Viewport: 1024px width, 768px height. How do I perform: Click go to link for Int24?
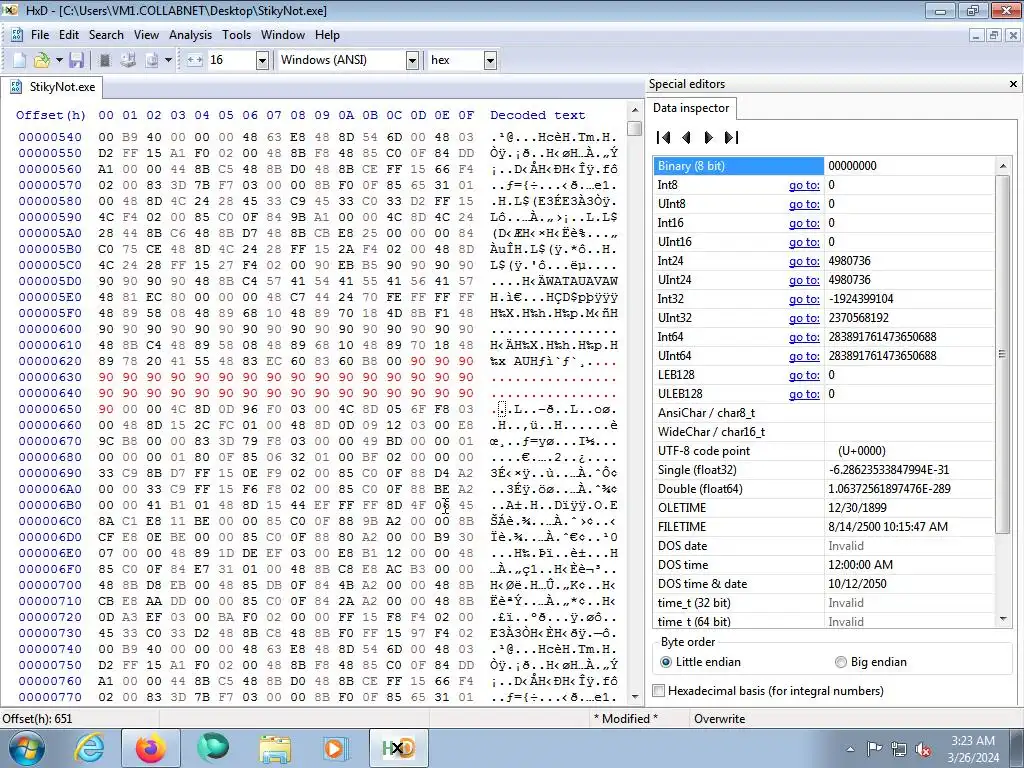(804, 261)
